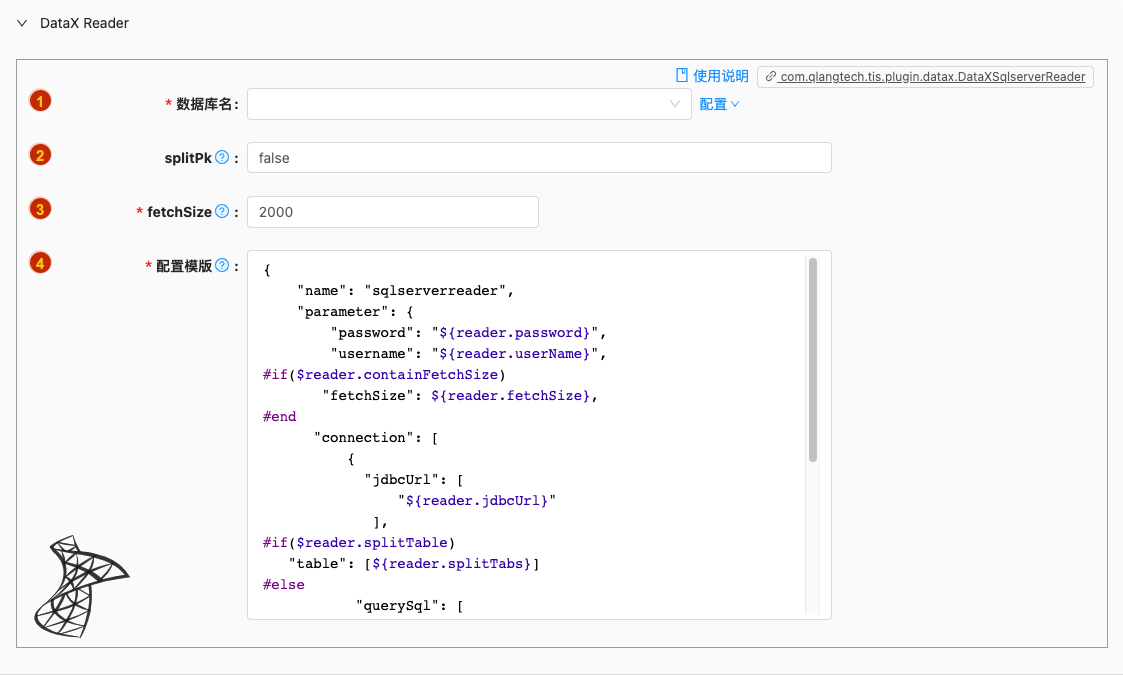The image size is (1123, 675).
Task: Expand the 配置 dropdown menu
Action: pyautogui.click(x=719, y=105)
